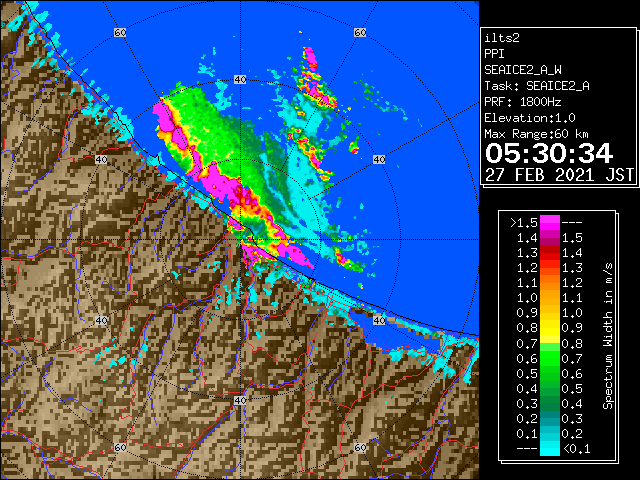Pick the yellow legend swatch between 0.8 and 0.9
640x480 pixels.
(x=549, y=328)
